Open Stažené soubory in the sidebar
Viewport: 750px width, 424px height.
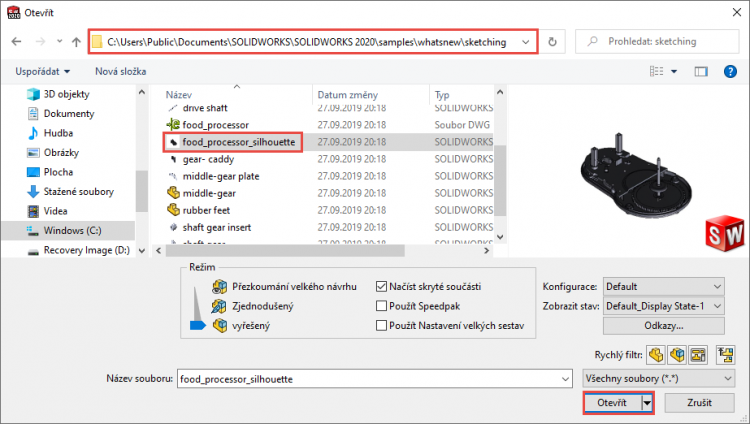(70, 192)
